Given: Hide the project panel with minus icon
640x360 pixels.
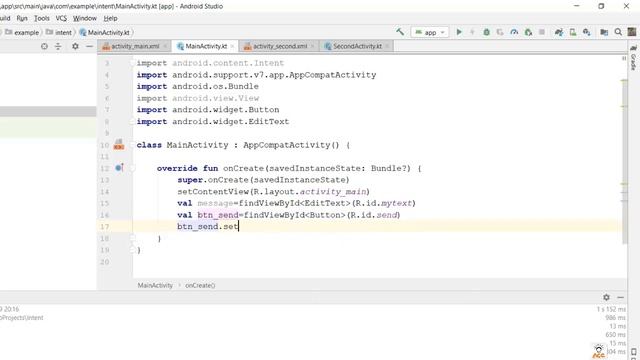Looking at the screenshot, I should coord(89,47).
